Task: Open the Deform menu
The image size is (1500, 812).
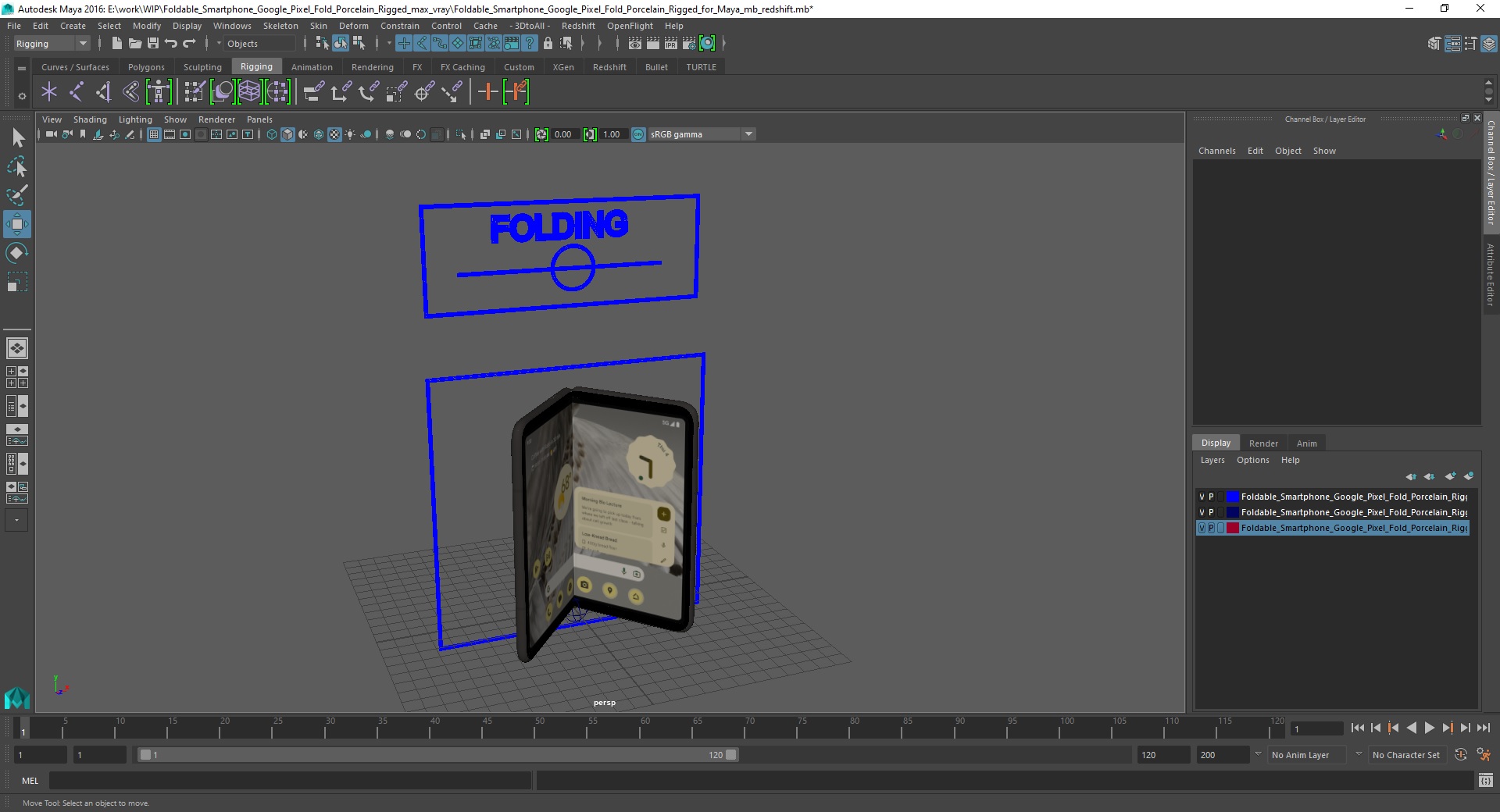Action: pyautogui.click(x=353, y=26)
